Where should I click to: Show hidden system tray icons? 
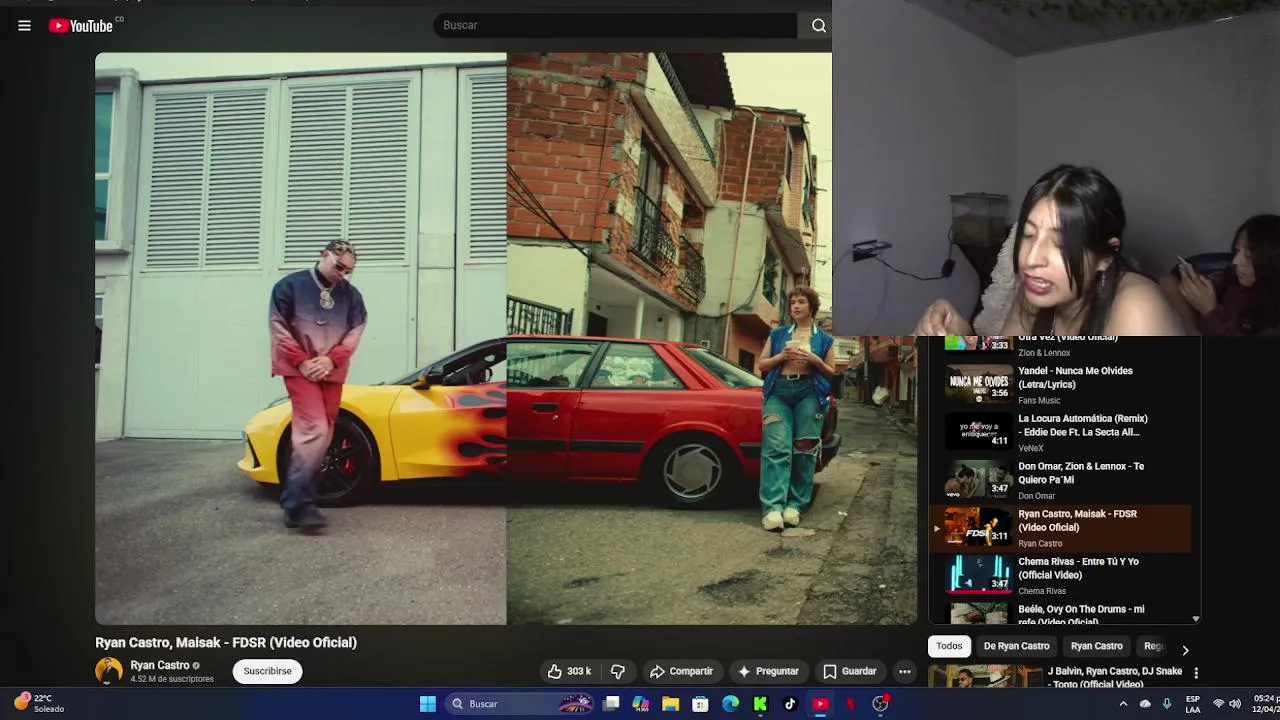click(x=1123, y=704)
